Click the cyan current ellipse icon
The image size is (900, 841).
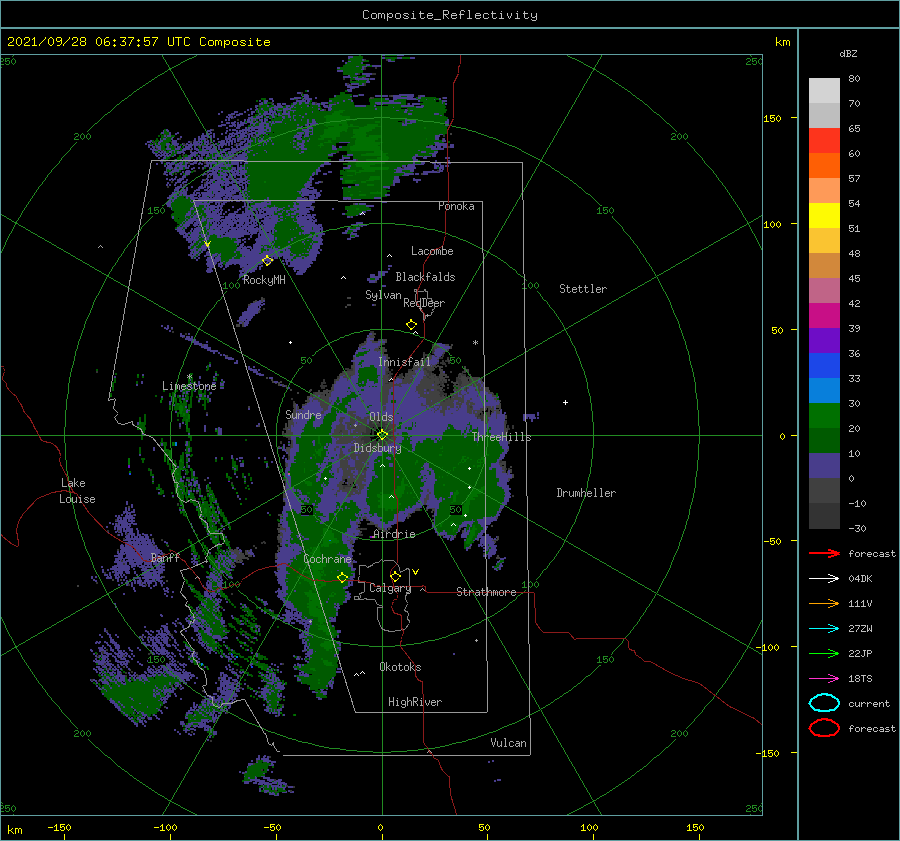tap(824, 703)
